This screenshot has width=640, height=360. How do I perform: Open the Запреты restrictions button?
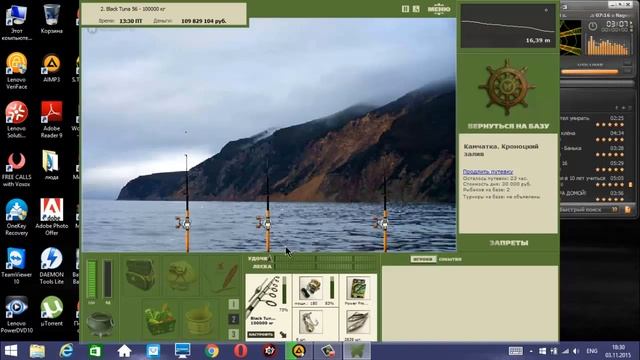click(509, 243)
